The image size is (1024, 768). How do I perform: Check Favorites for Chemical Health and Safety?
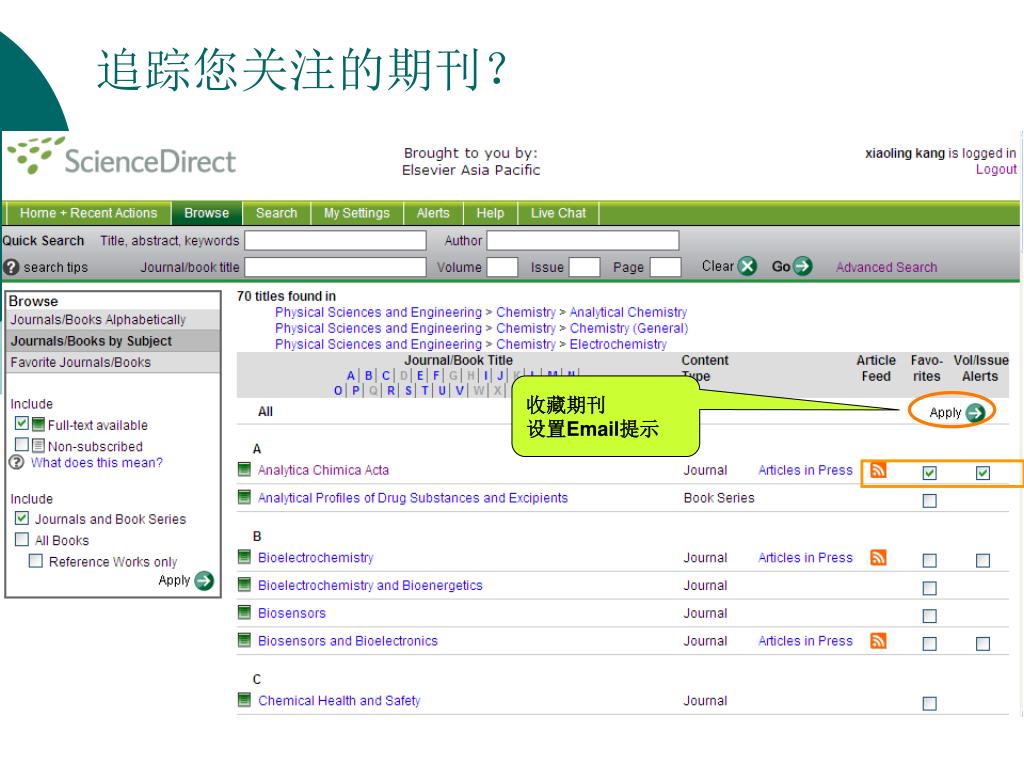(929, 703)
